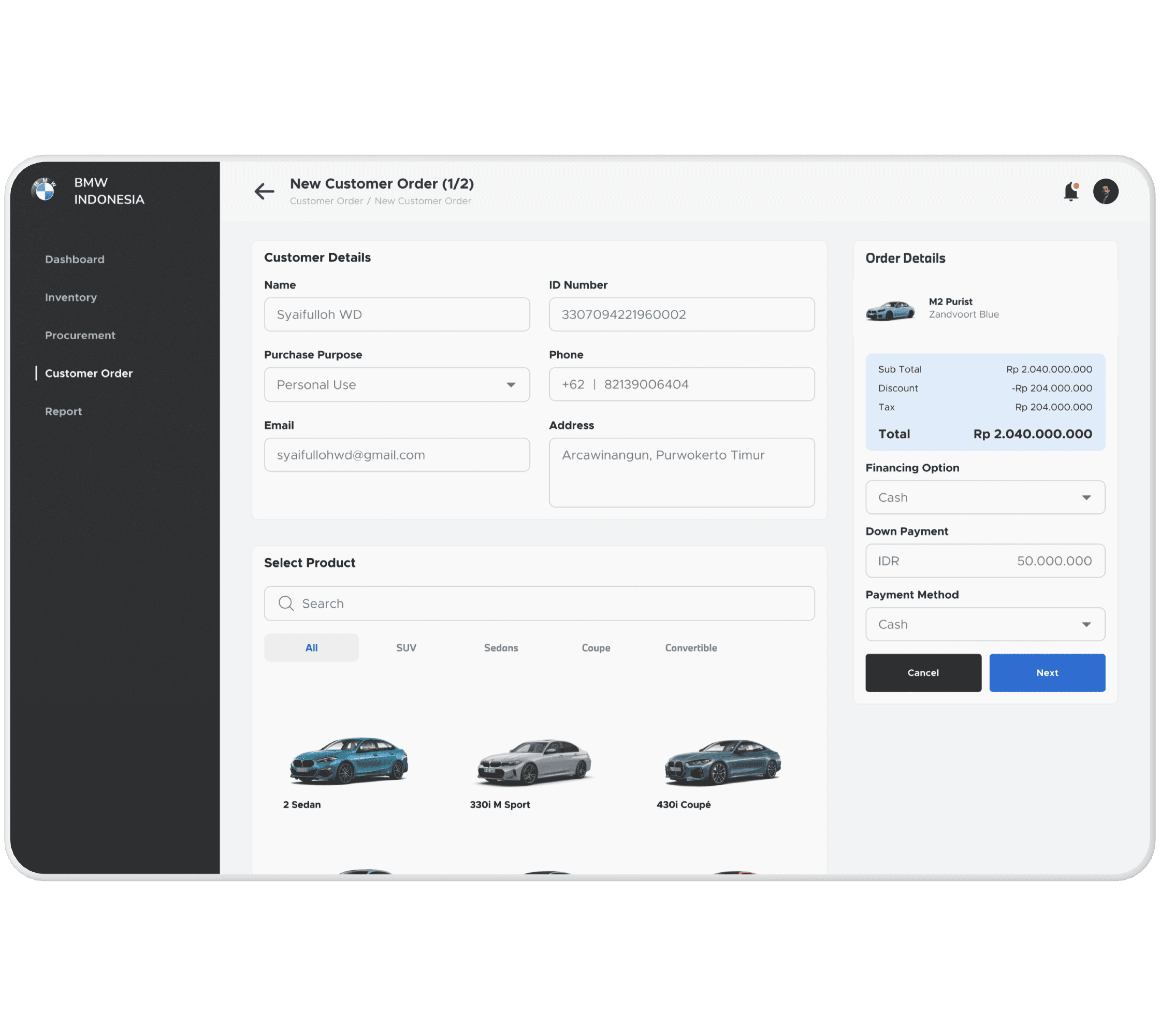Edit the Email input field
The height and width of the screenshot is (1036, 1160).
pyautogui.click(x=397, y=455)
